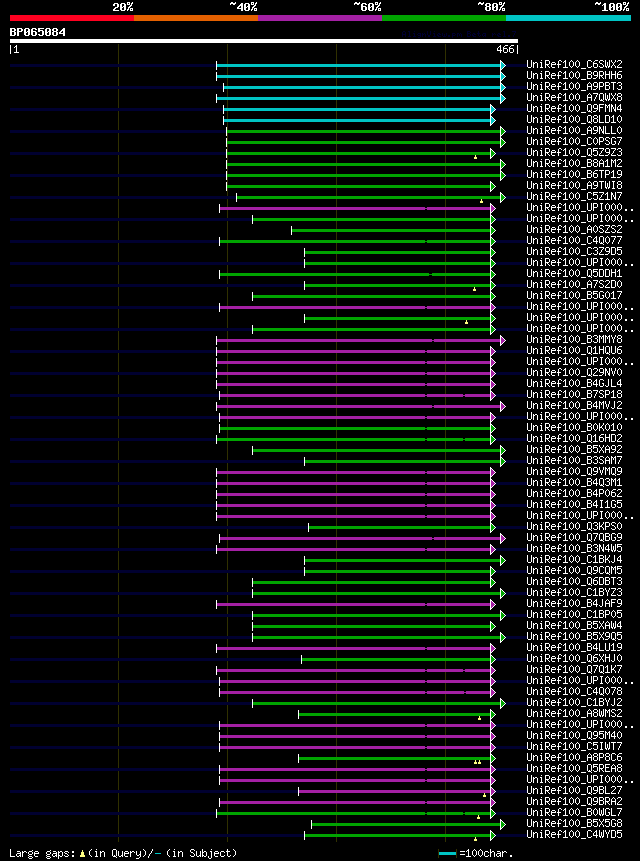The image size is (640, 861).
Task: Select the UniRef100_C4WYD5 label
Action: [x=574, y=835]
